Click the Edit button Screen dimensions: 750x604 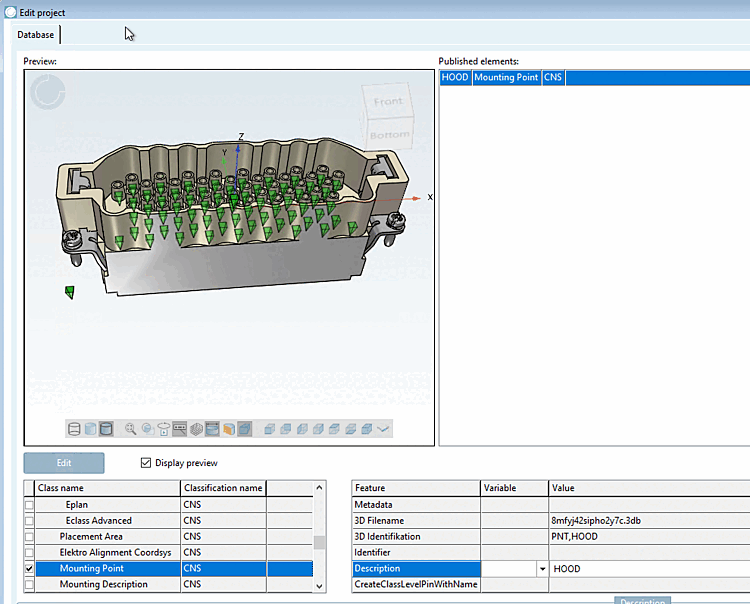click(x=64, y=463)
